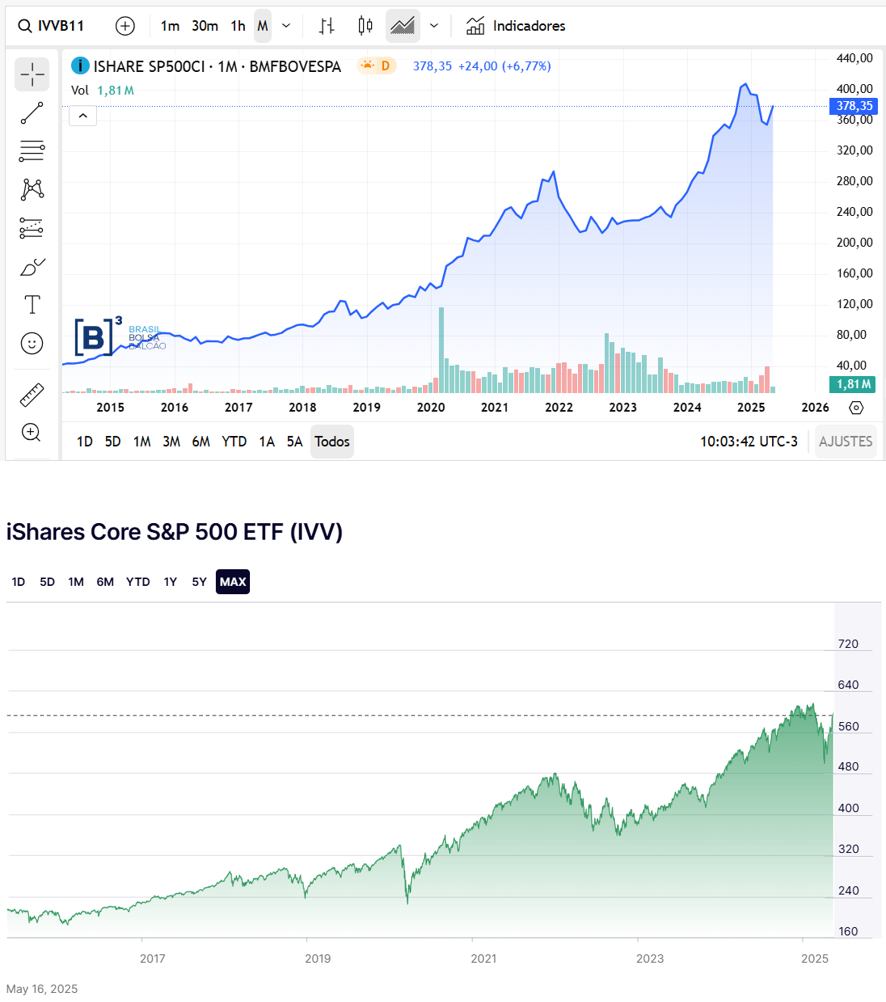Open the Indicadores panel
The width and height of the screenshot is (886, 1002).
point(516,26)
